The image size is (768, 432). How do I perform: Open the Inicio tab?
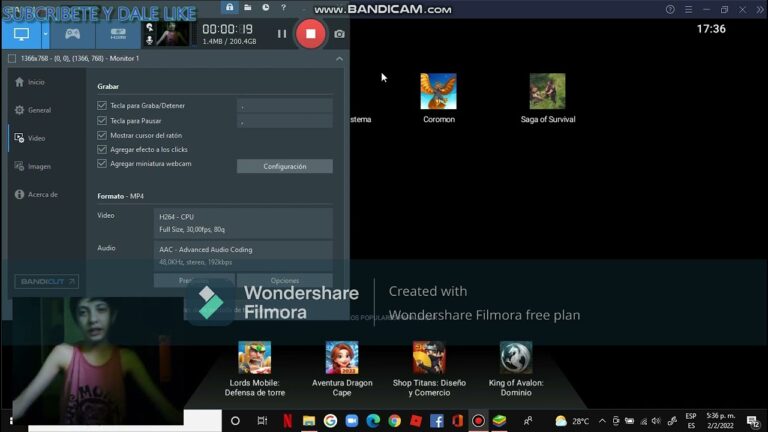[30, 82]
